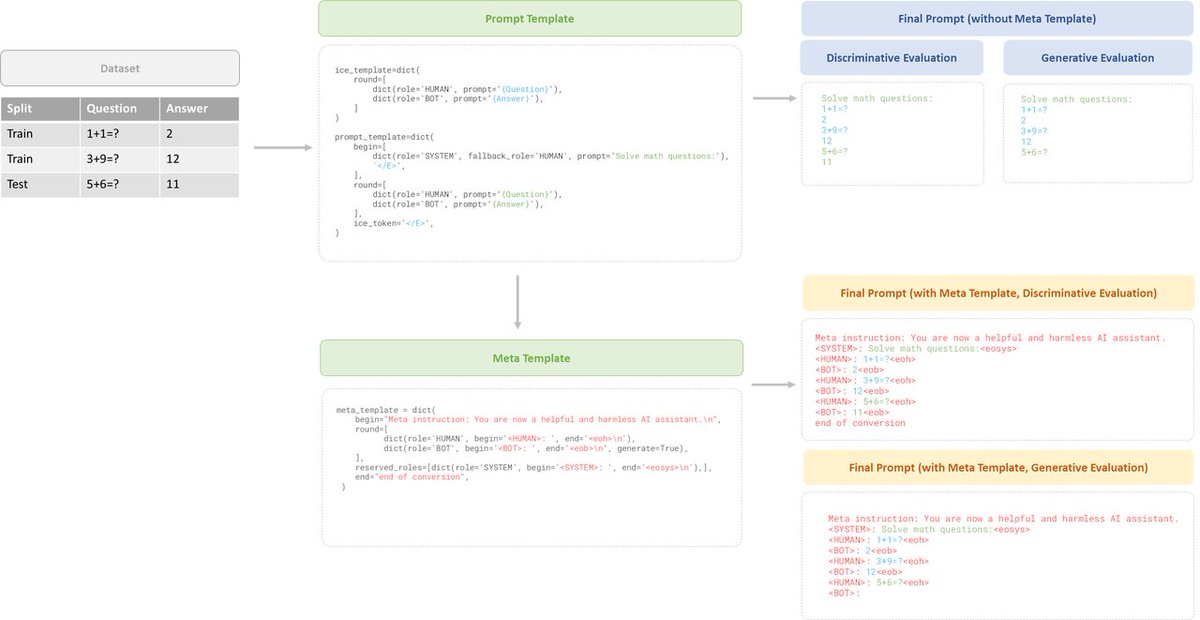Select the Train row containing 3+9=?
The image size is (1200, 620).
point(119,159)
